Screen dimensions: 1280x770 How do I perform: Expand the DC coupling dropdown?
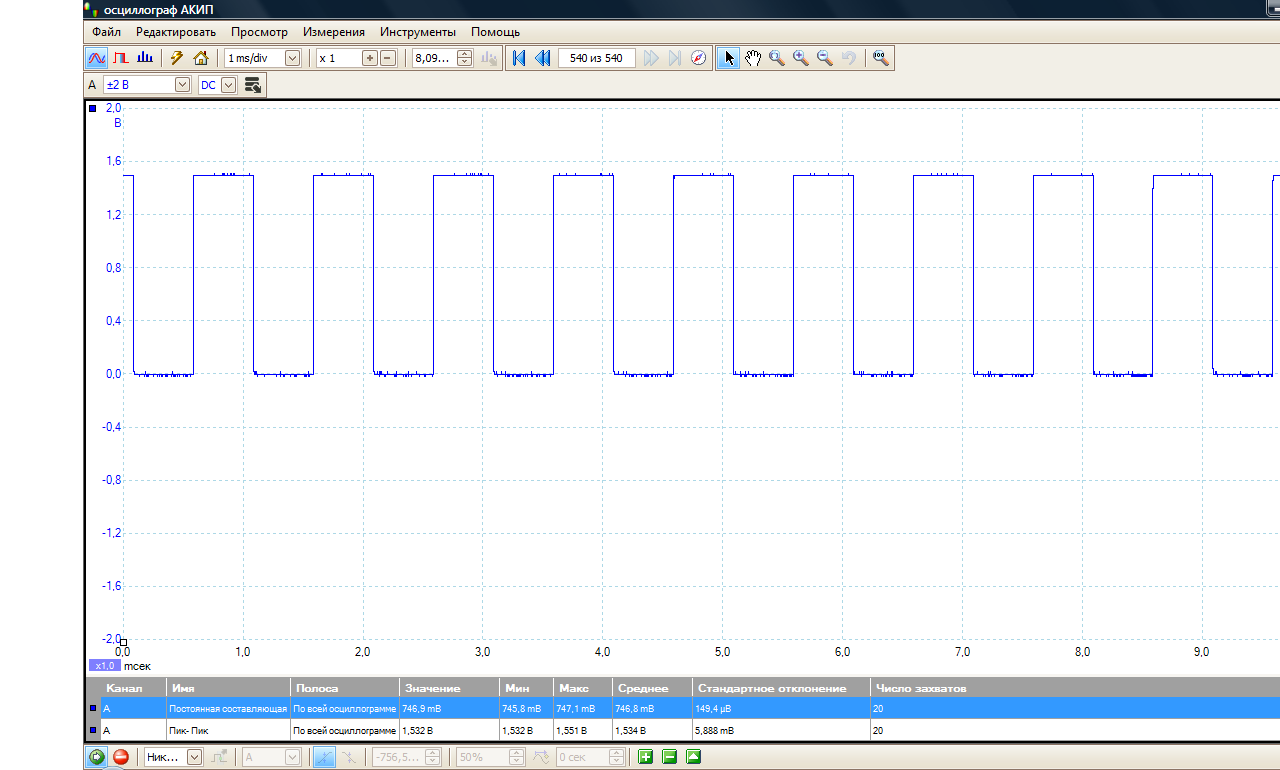[x=228, y=85]
